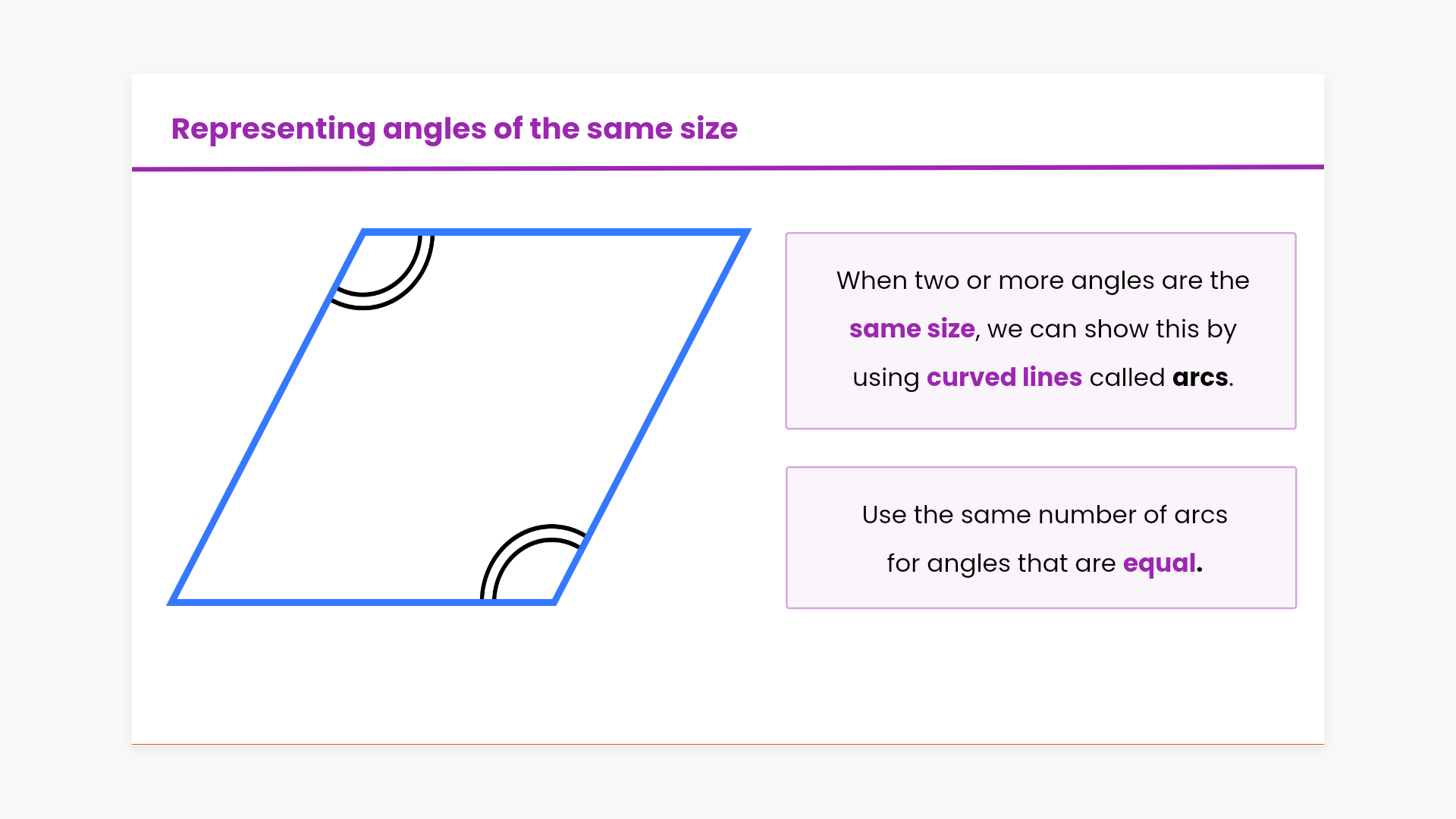This screenshot has width=1456, height=819.
Task: Click the bold word 'arcs.'
Action: [1202, 378]
